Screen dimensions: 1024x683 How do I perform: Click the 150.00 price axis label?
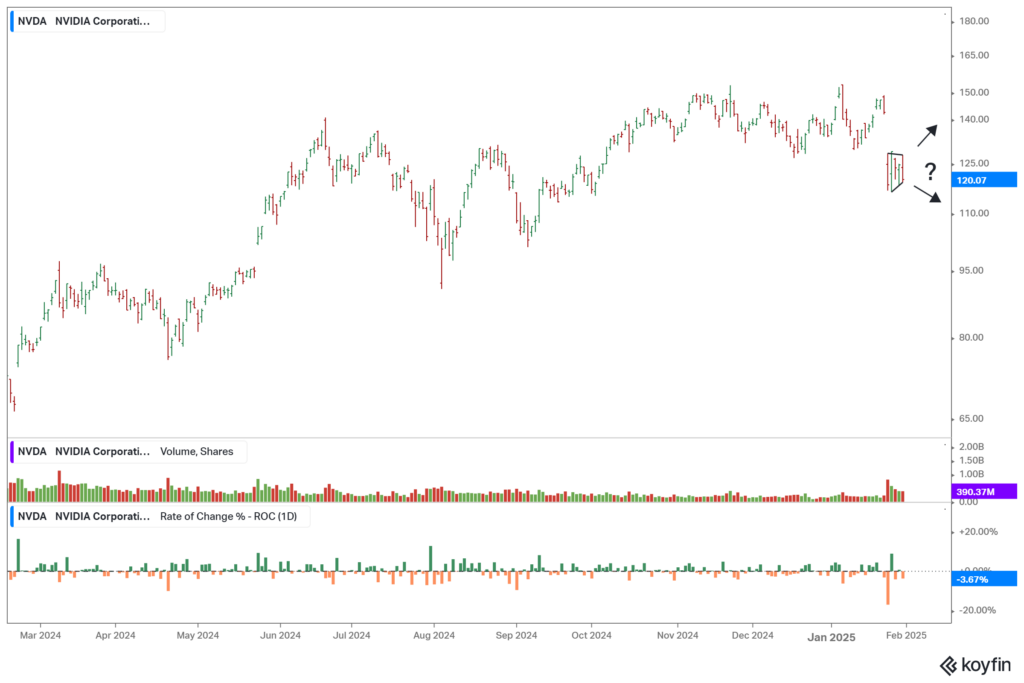click(x=974, y=93)
